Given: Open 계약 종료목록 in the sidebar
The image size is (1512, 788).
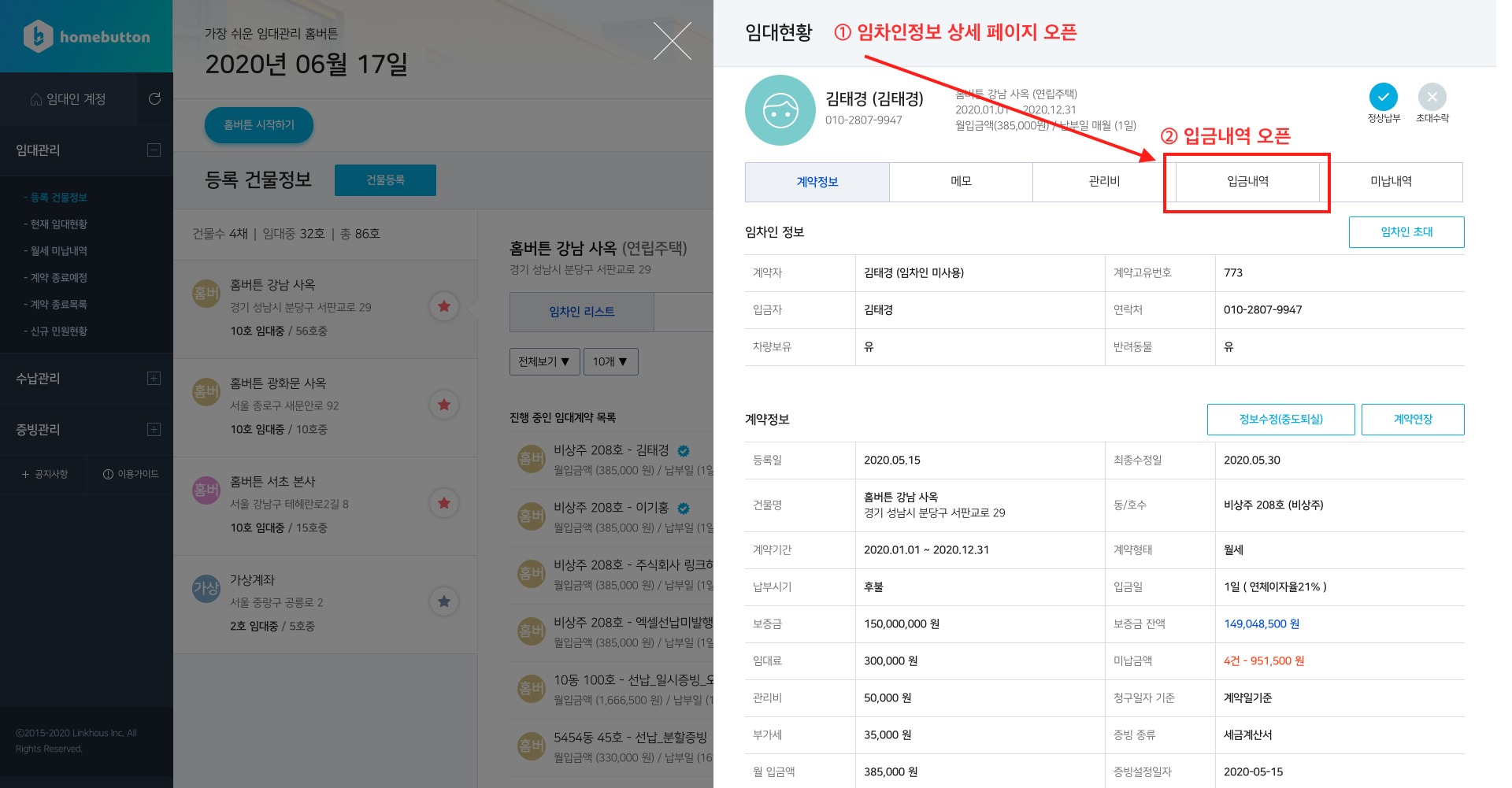Looking at the screenshot, I should coord(55,305).
